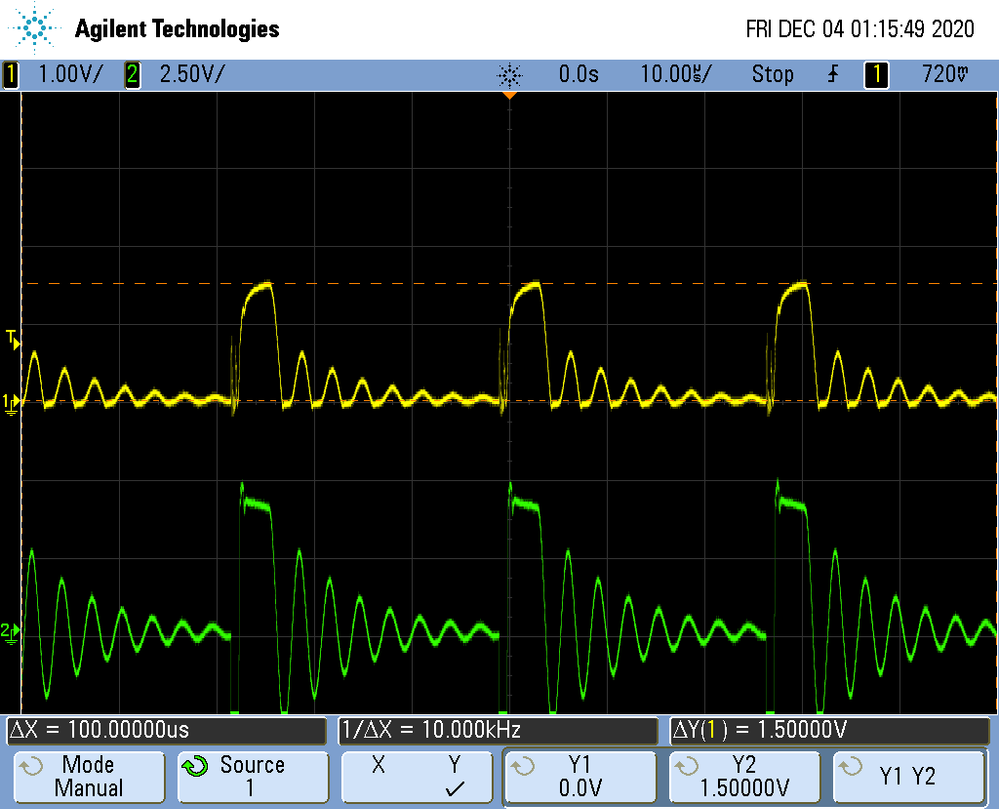This screenshot has height=809, width=999.
Task: Click the Agilent Technologies starburst logo
Action: click(34, 28)
